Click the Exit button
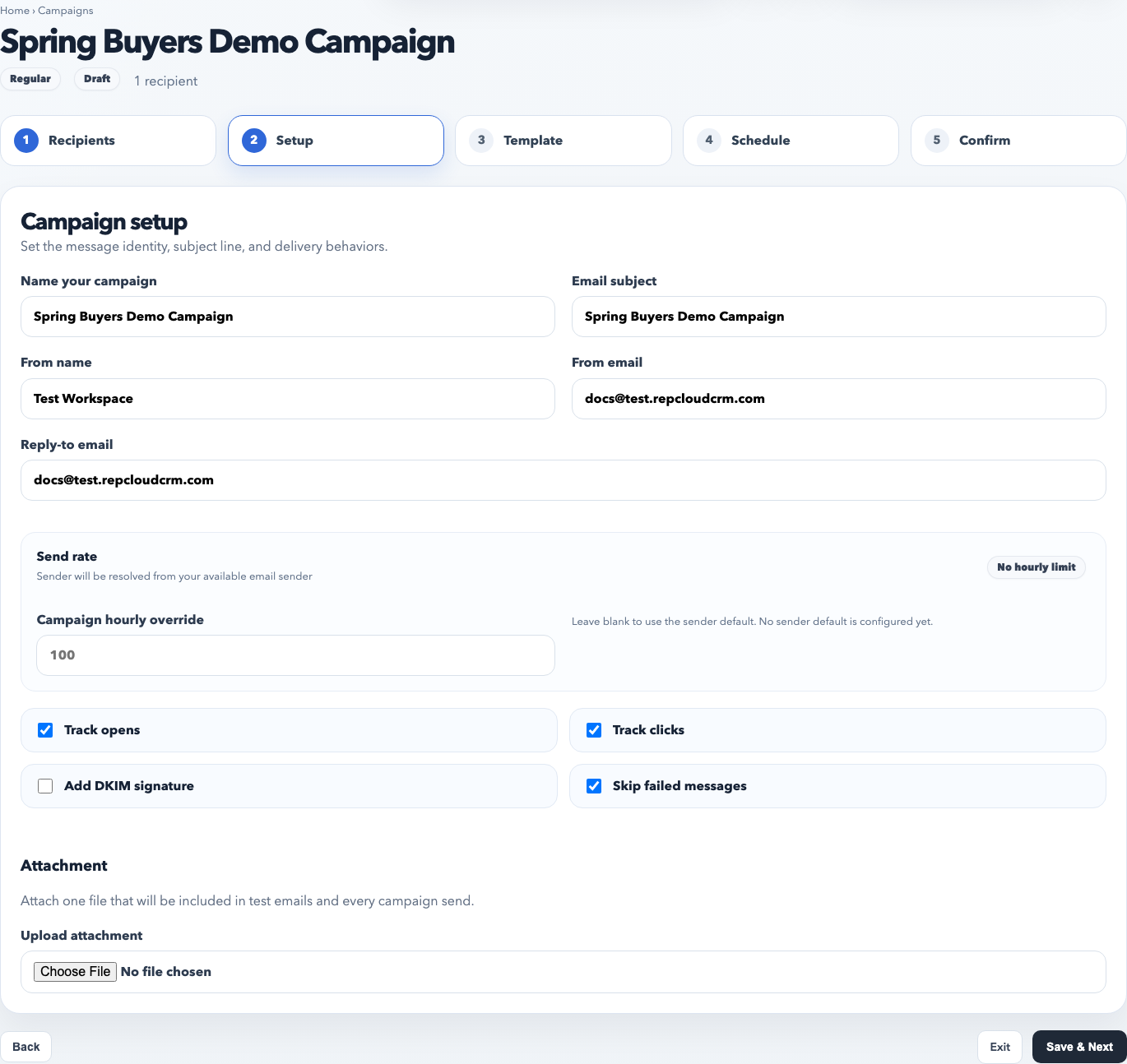 click(999, 1047)
